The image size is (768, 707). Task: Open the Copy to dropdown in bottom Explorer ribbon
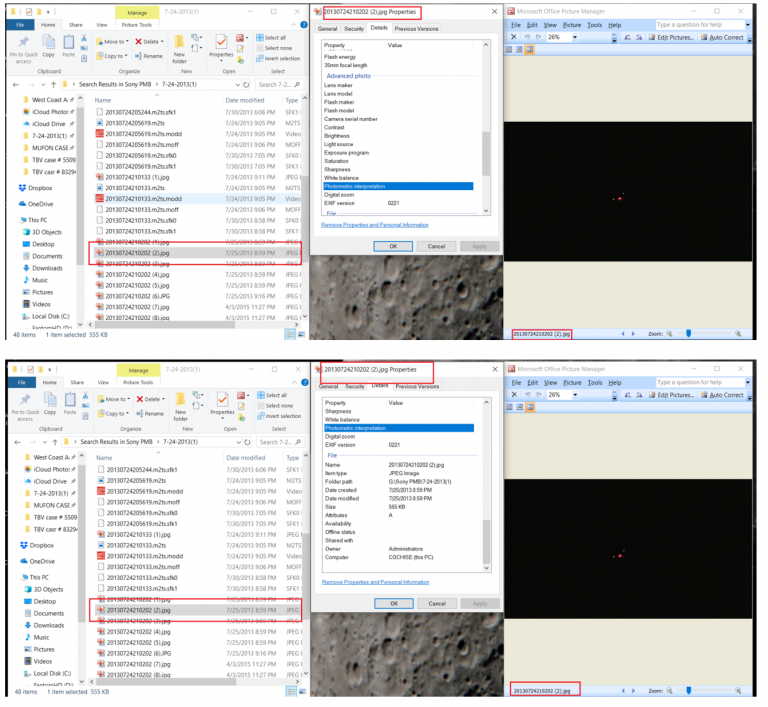pyautogui.click(x=115, y=413)
